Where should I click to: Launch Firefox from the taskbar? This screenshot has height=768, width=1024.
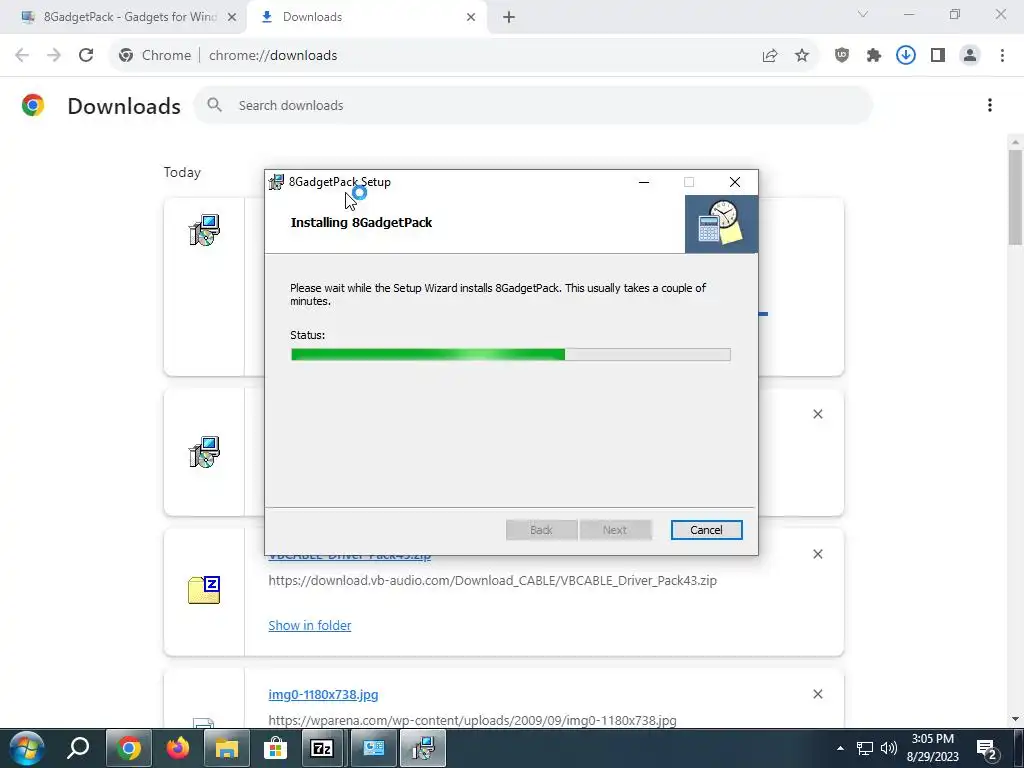point(178,748)
